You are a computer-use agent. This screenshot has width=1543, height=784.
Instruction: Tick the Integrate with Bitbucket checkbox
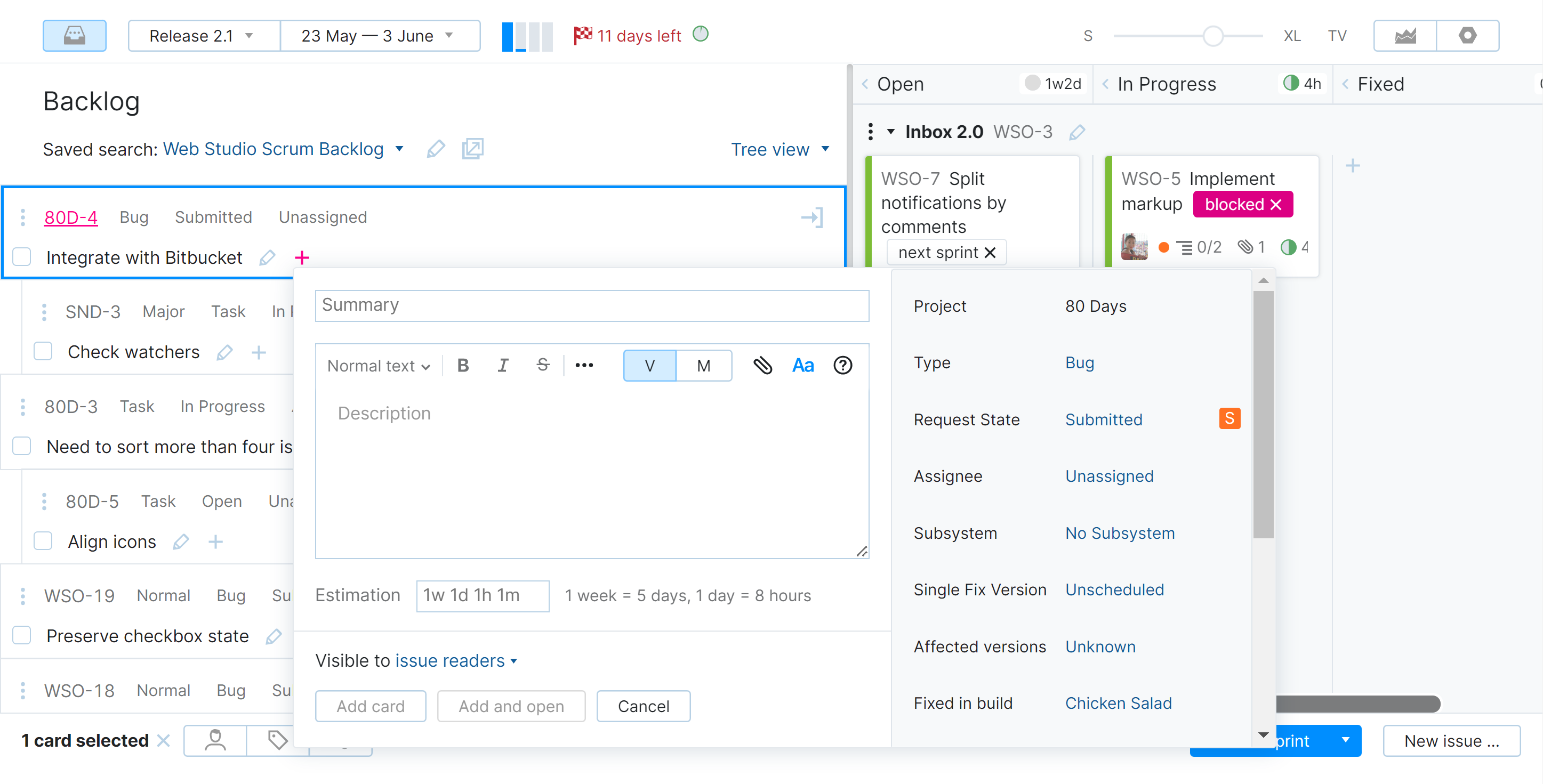click(22, 257)
